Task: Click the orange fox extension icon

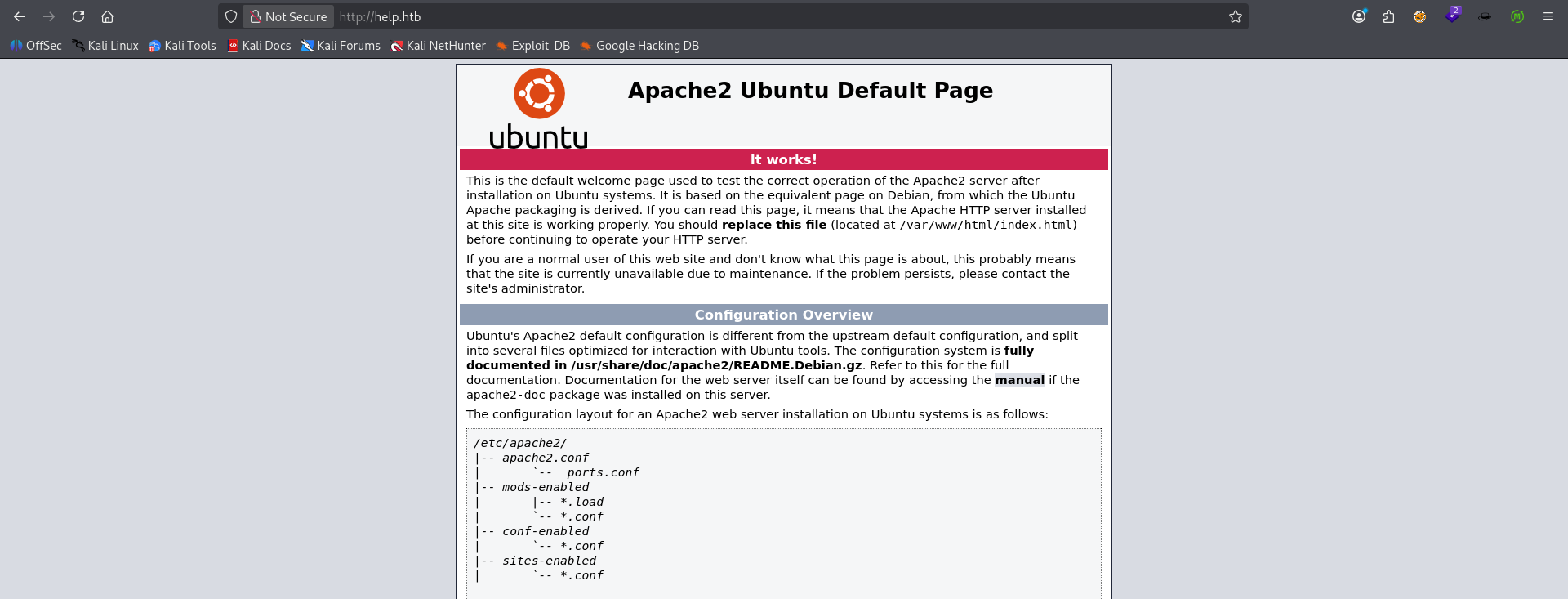Action: click(1420, 16)
